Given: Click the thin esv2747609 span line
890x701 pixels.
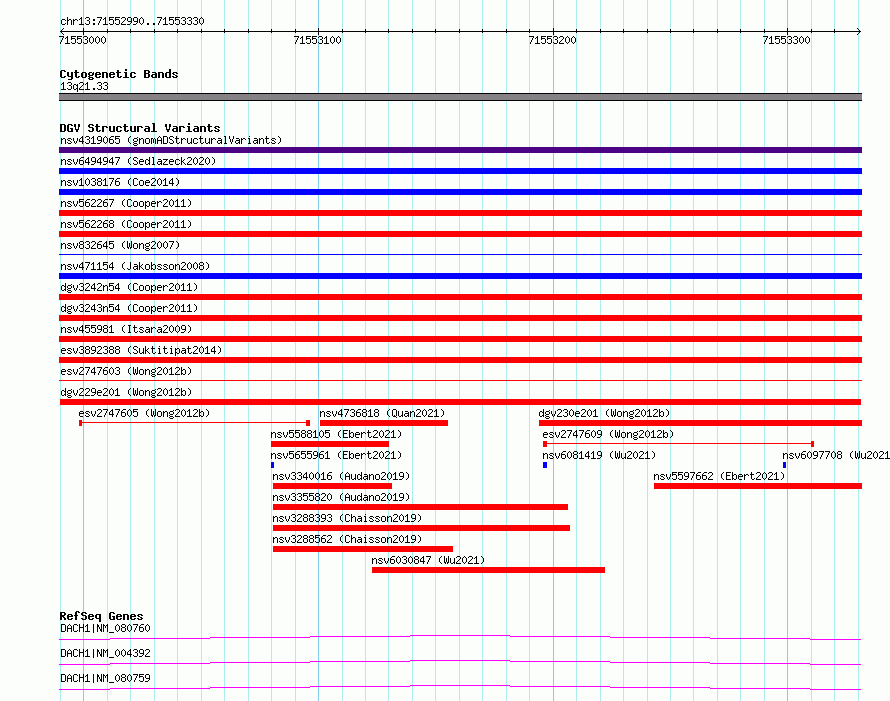Looking at the screenshot, I should [x=678, y=444].
